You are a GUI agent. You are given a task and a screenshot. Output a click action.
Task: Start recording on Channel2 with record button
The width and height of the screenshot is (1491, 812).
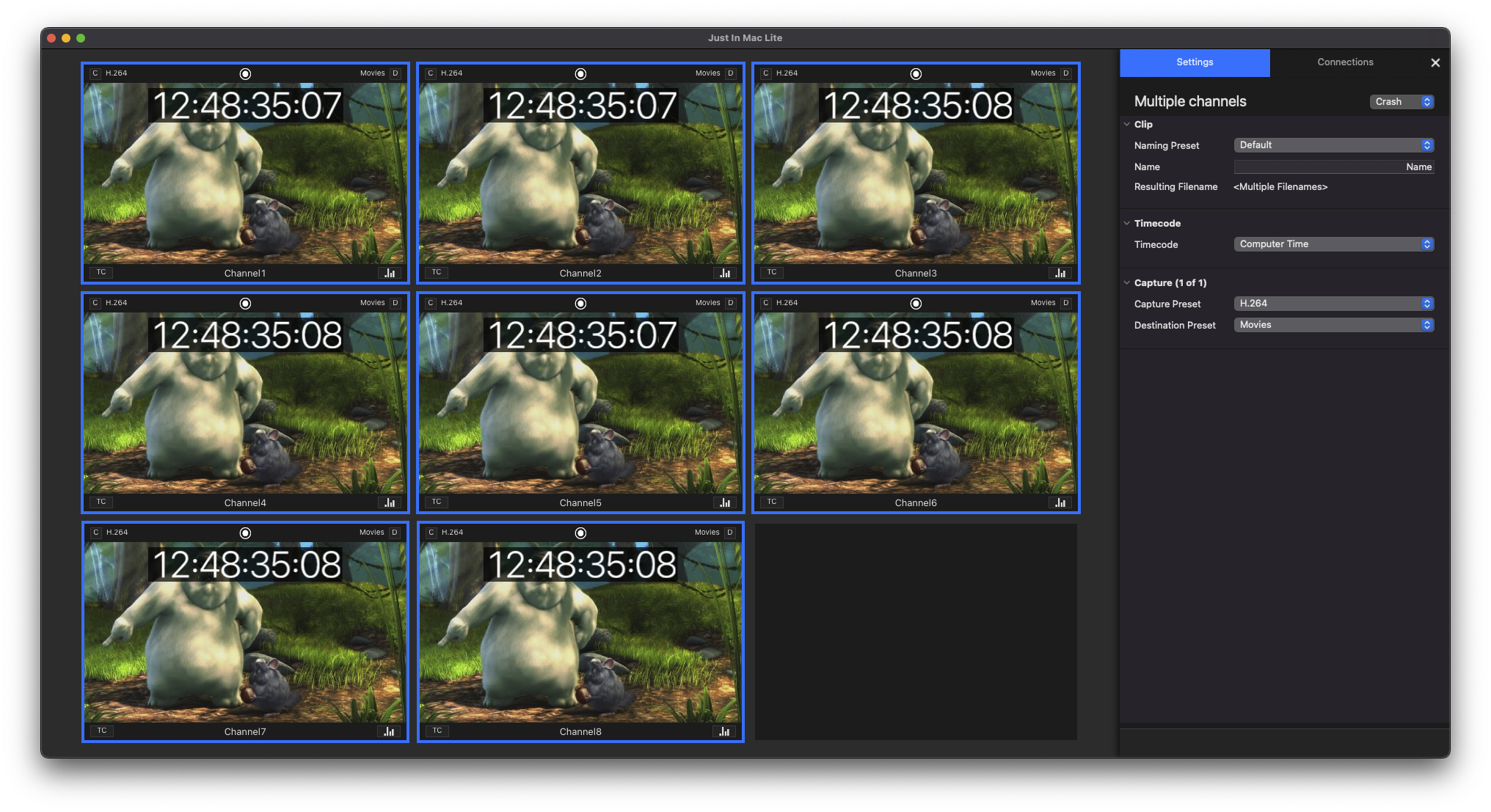pyautogui.click(x=580, y=74)
